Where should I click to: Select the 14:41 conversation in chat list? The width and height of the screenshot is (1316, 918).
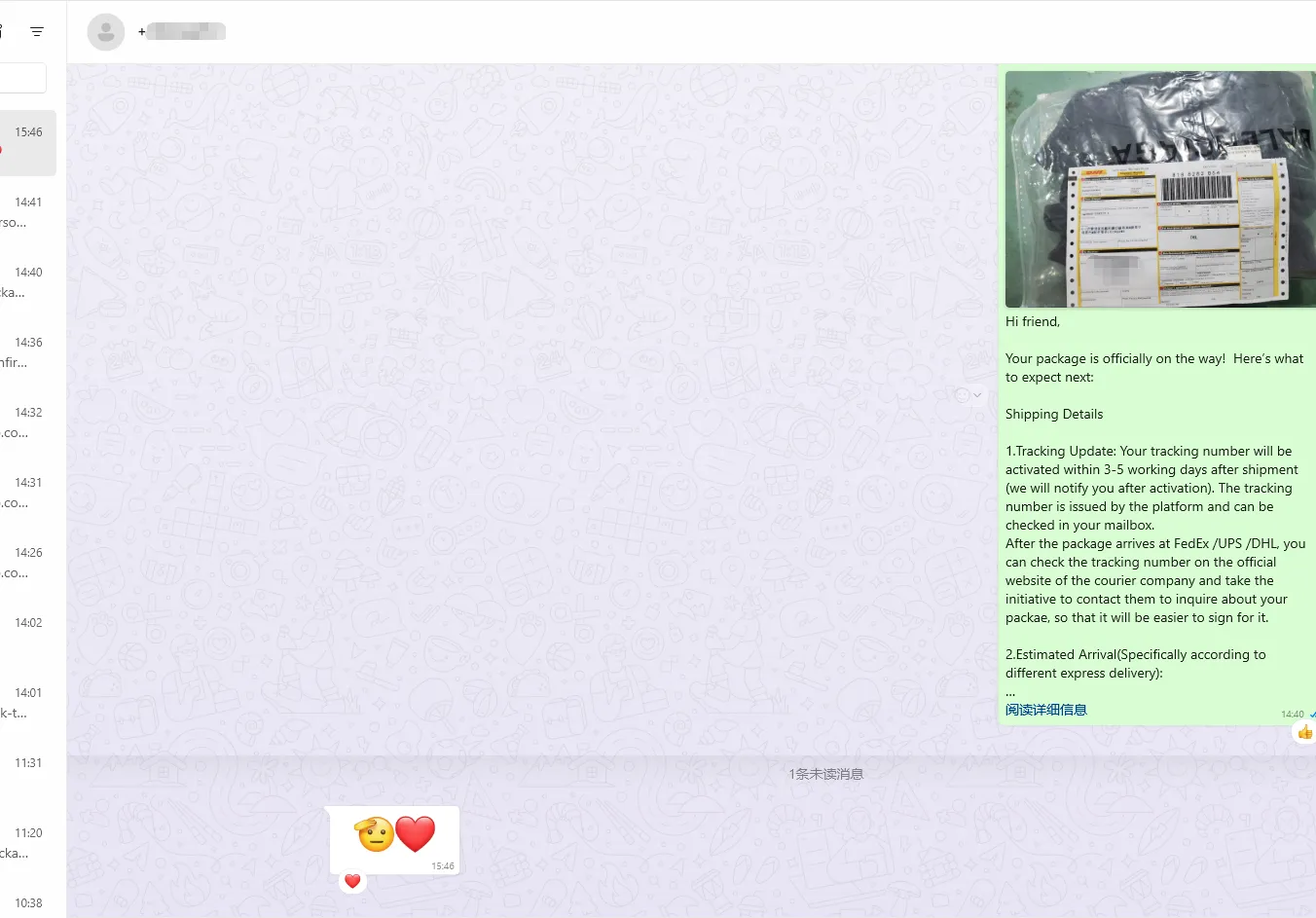tap(27, 212)
